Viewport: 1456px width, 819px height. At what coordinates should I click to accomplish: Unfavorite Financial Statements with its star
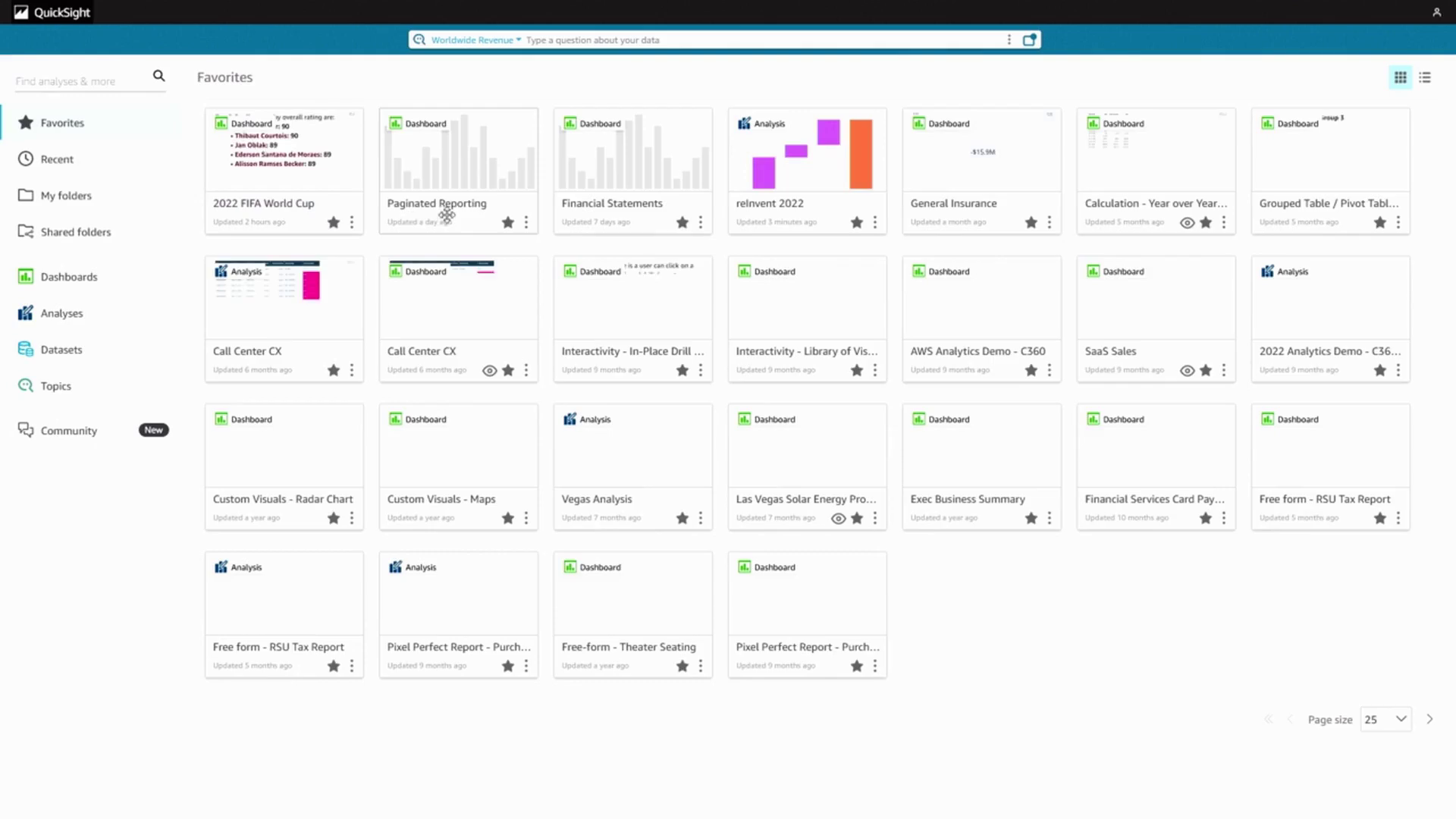click(x=682, y=222)
